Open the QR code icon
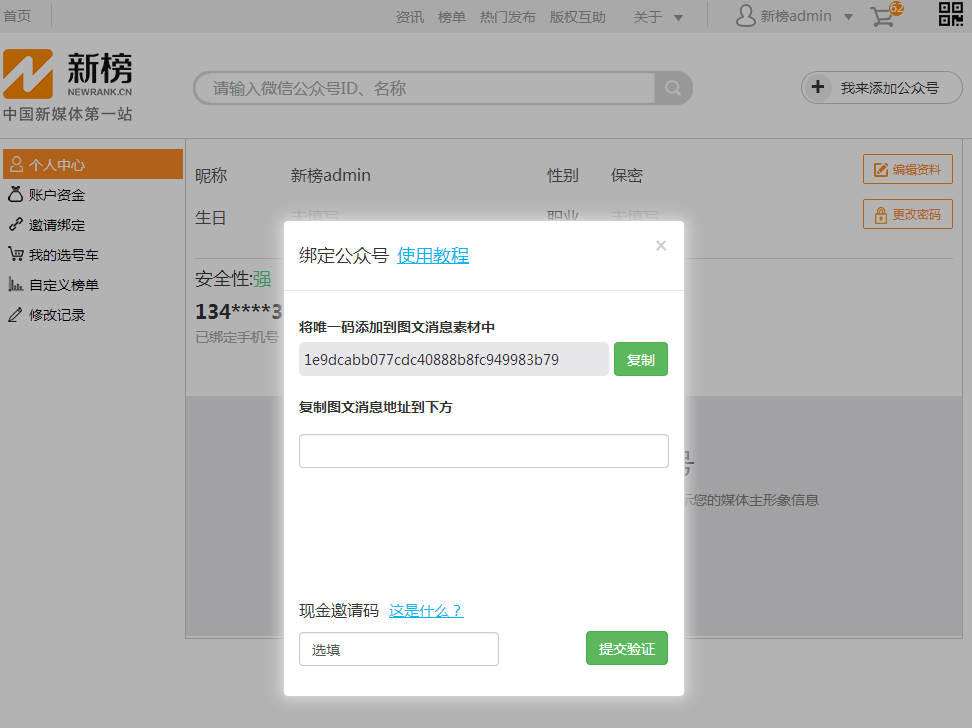 [950, 14]
